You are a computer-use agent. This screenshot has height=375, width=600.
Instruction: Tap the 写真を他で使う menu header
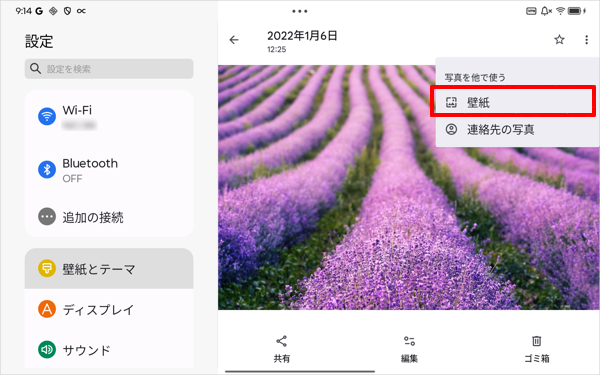pyautogui.click(x=475, y=78)
